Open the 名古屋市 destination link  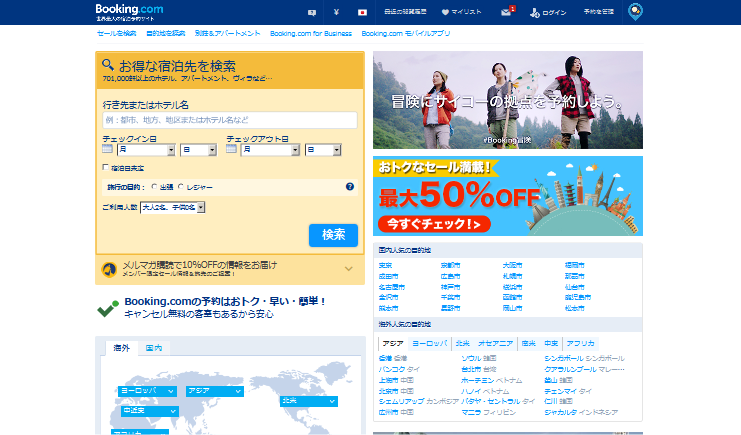pos(392,287)
